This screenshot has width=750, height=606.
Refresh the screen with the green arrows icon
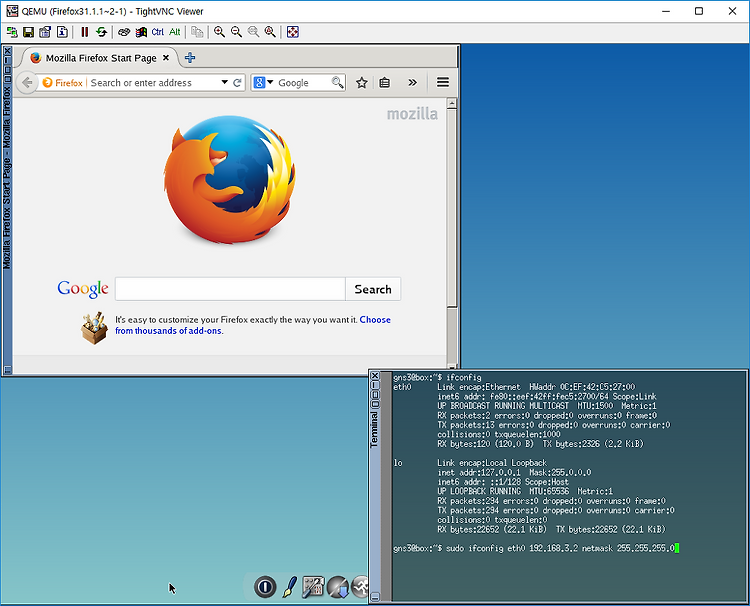point(101,32)
